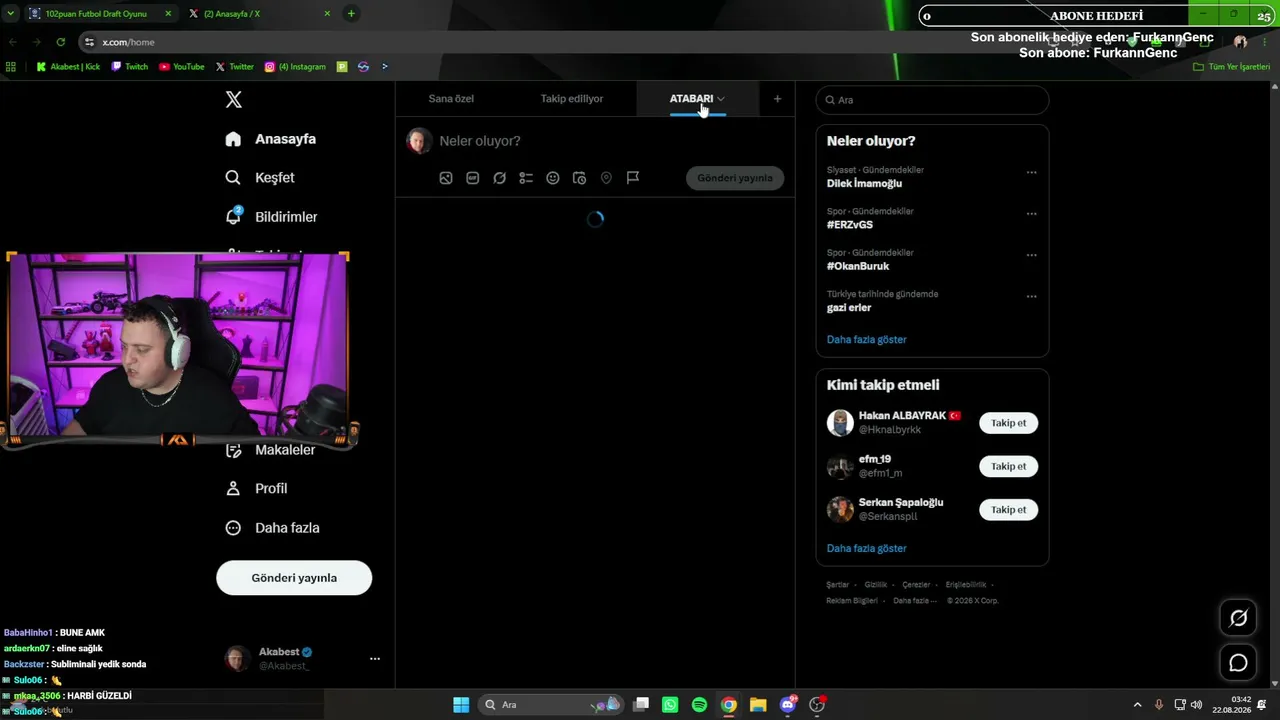Close the 102puan Futbol Draft Oyunu tab
The image size is (1280, 720).
(168, 14)
